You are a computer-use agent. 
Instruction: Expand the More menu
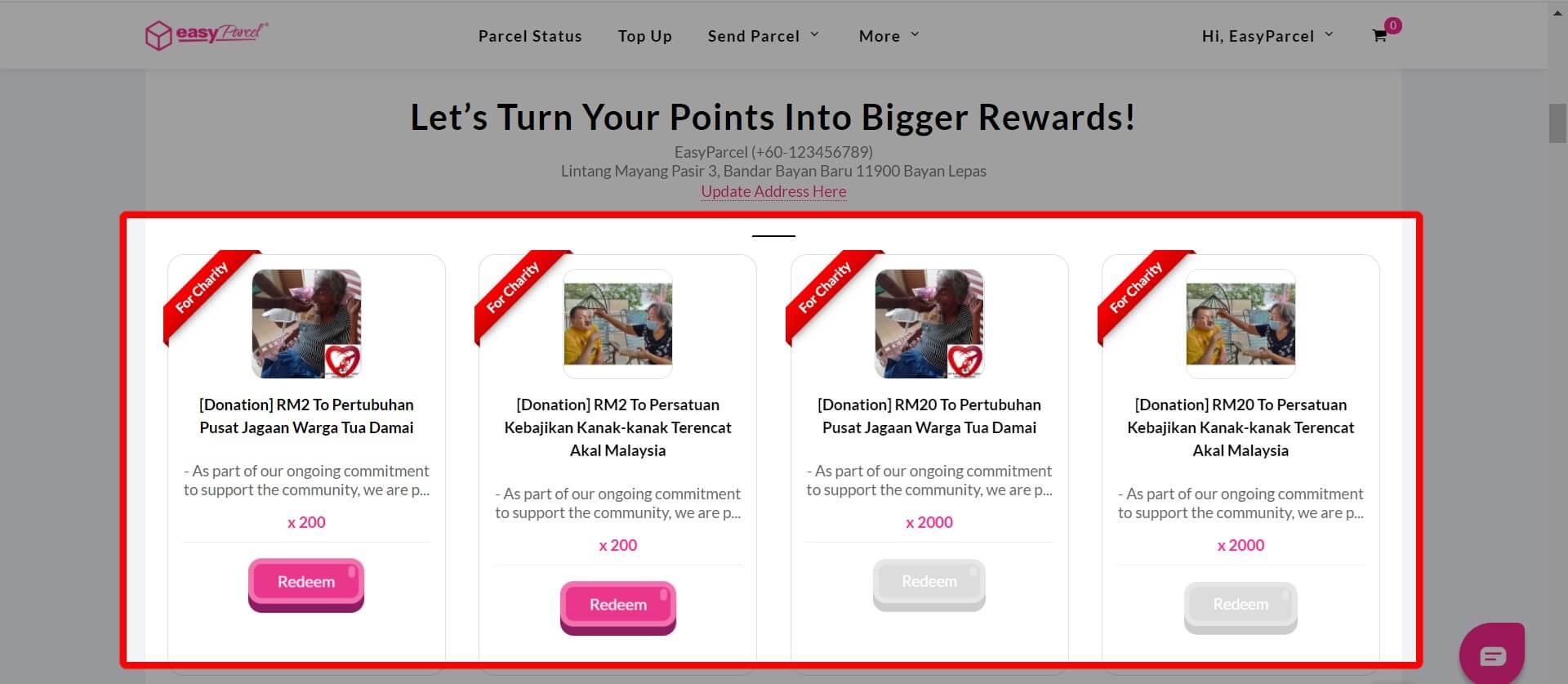pos(889,36)
